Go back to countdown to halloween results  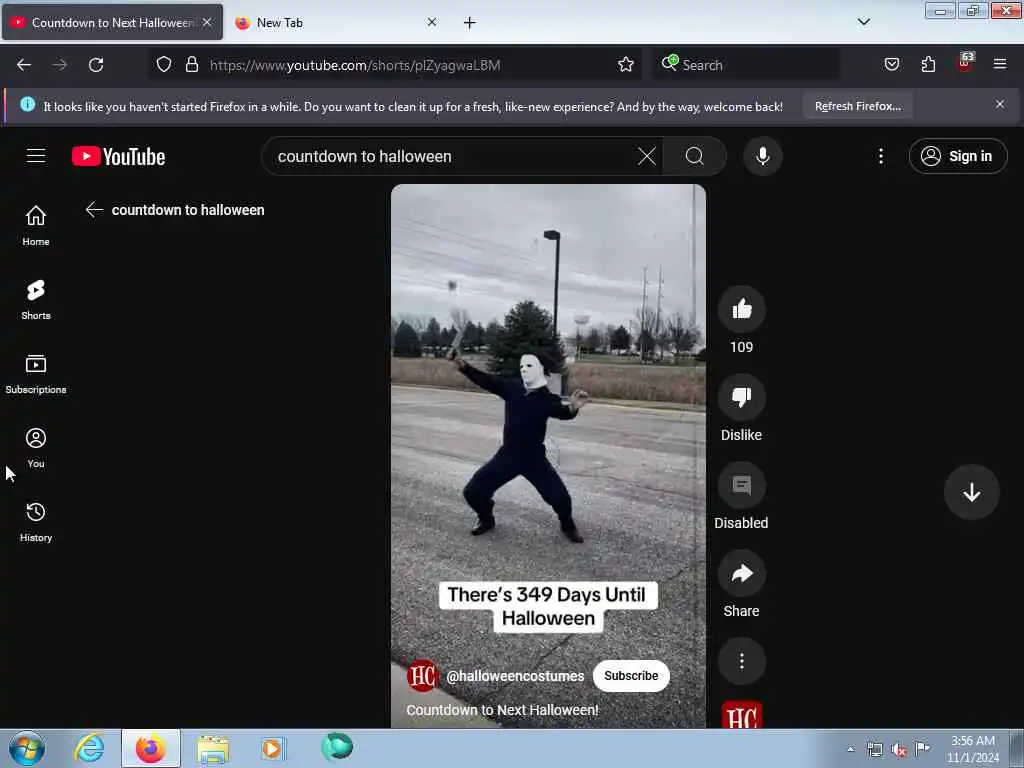coord(95,210)
